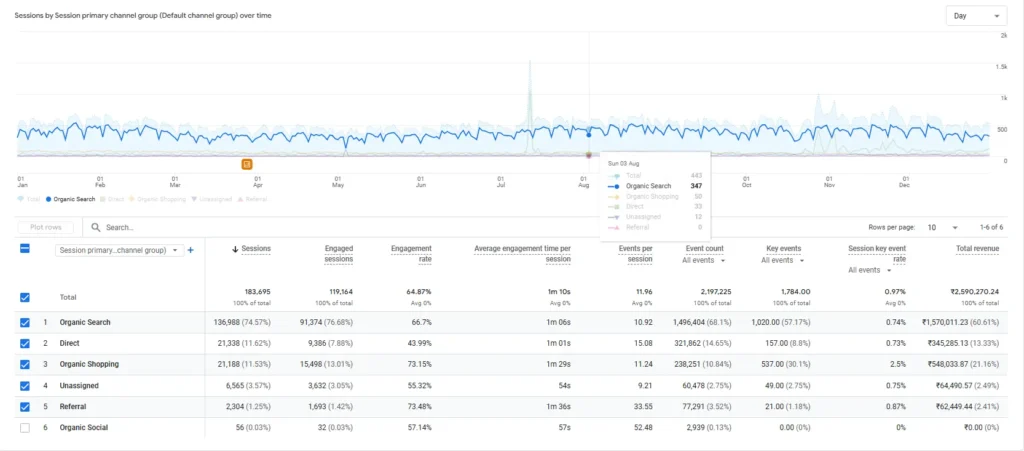Sort by the Engagement rate column header
The image size is (1024, 451).
pyautogui.click(x=411, y=254)
